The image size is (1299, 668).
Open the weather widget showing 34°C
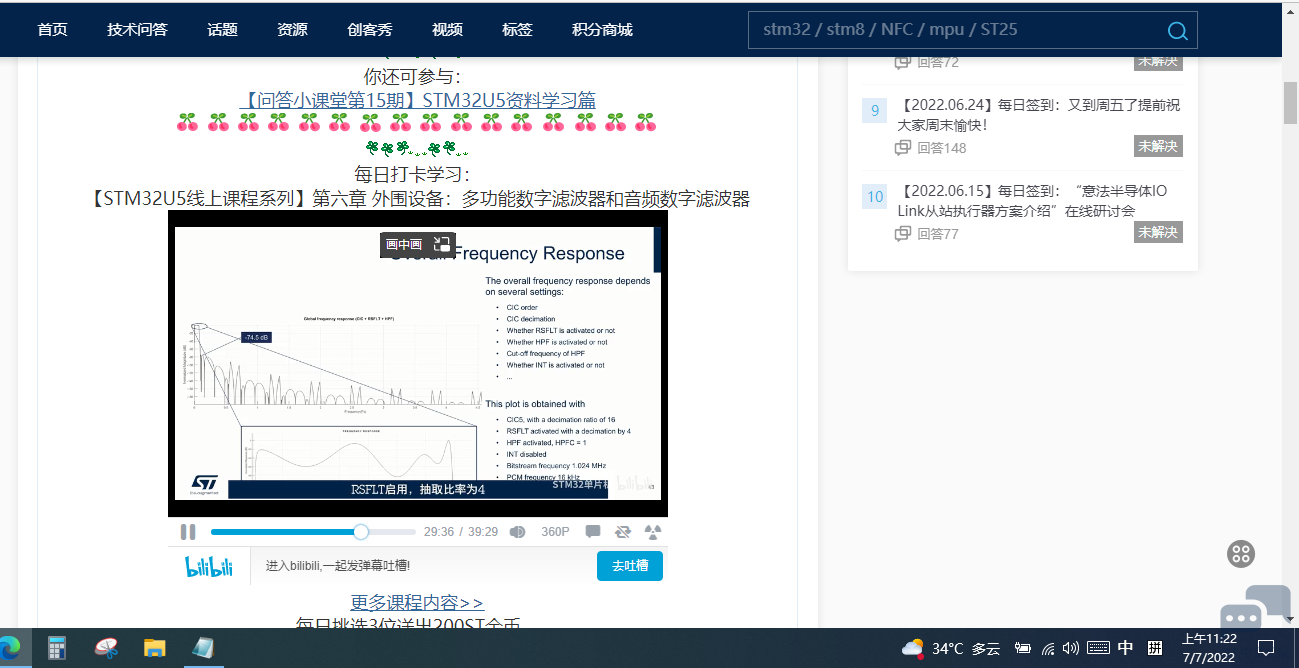pos(950,648)
